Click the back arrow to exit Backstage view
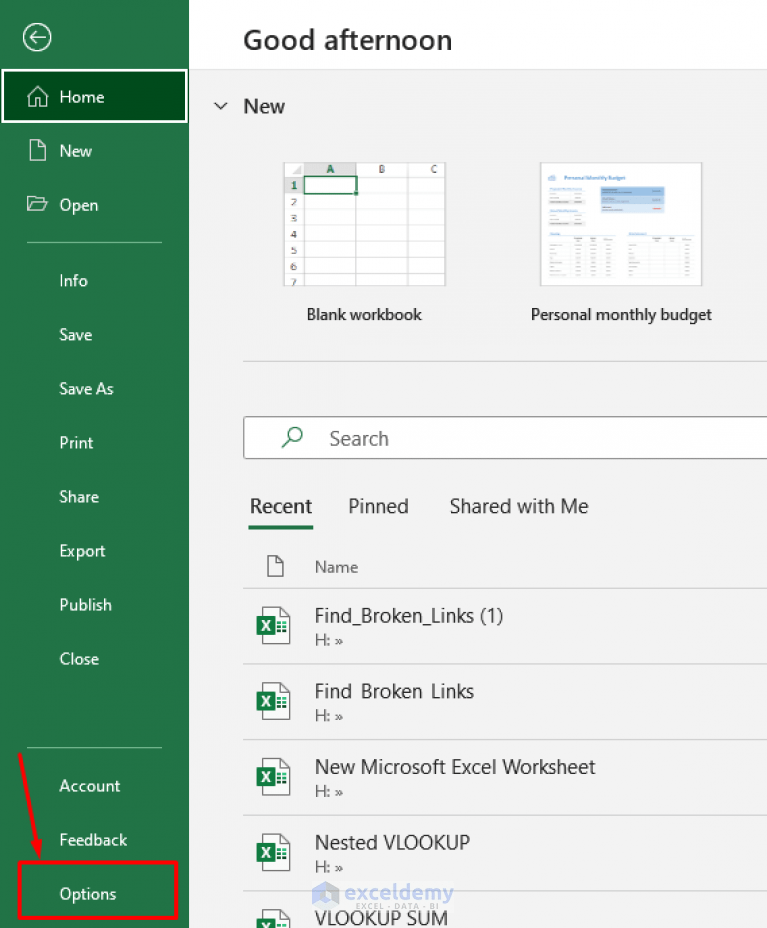The width and height of the screenshot is (767, 928). click(37, 37)
